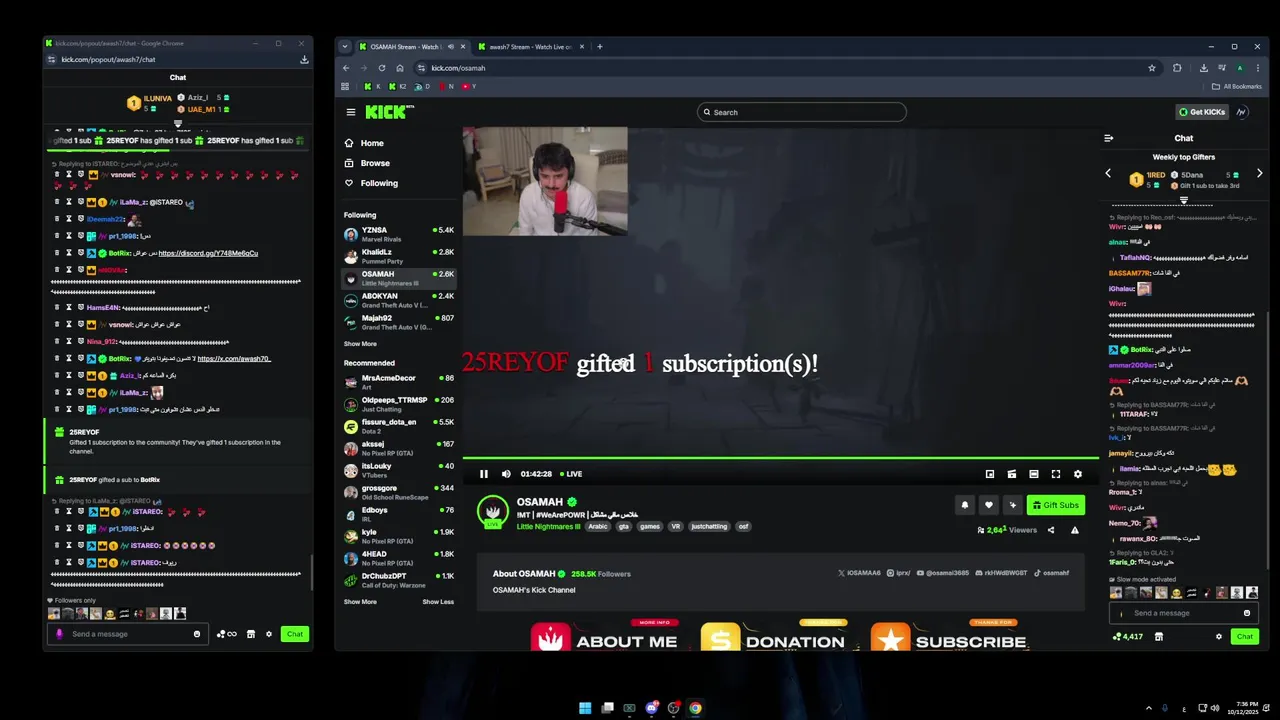Click the notification bell for OSAMAH
Screen dimensions: 1280x720
pos(965,505)
